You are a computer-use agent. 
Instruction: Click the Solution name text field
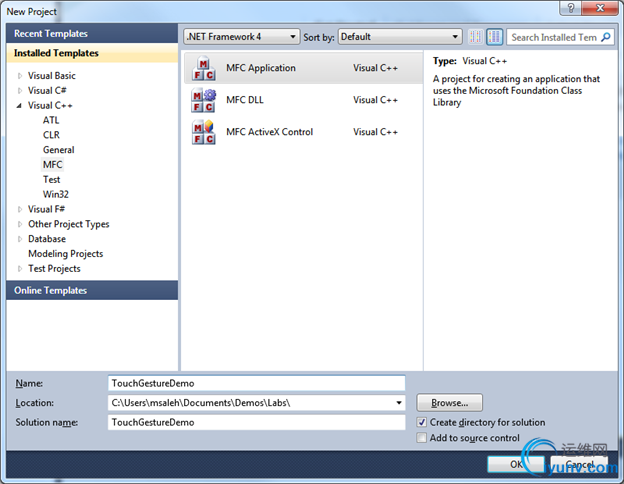pos(257,422)
